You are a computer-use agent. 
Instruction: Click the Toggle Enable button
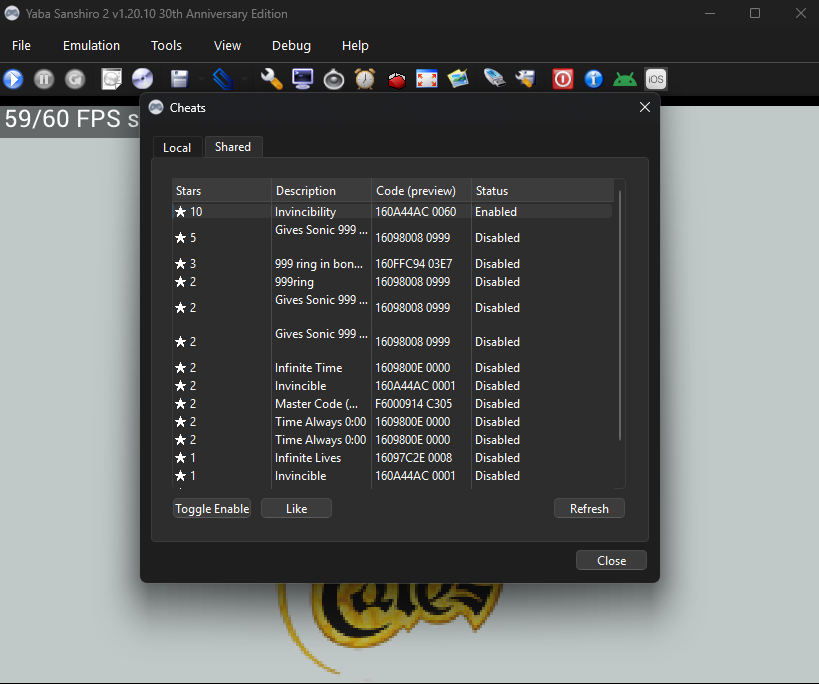(212, 509)
